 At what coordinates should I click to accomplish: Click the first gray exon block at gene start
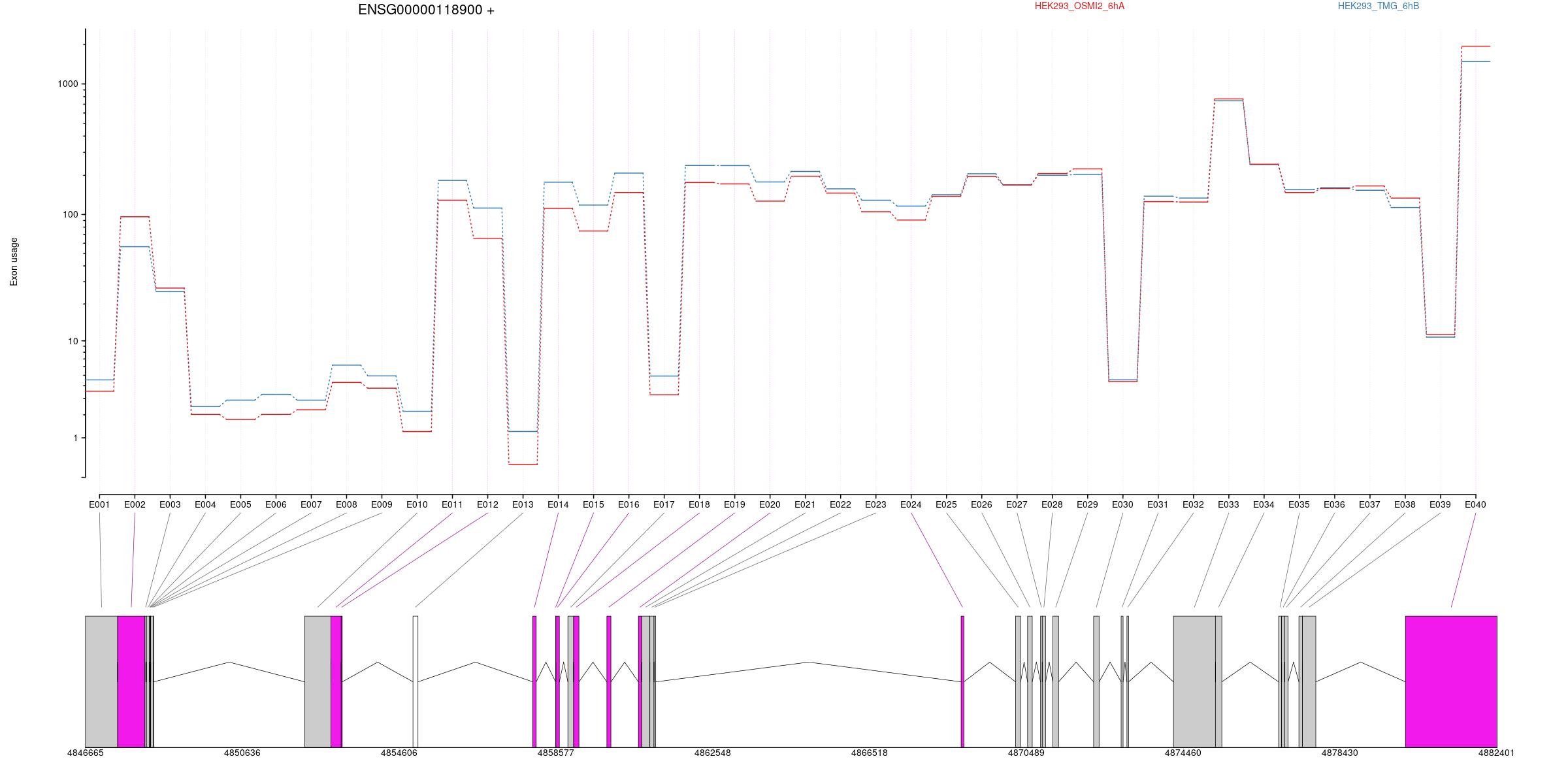click(101, 681)
